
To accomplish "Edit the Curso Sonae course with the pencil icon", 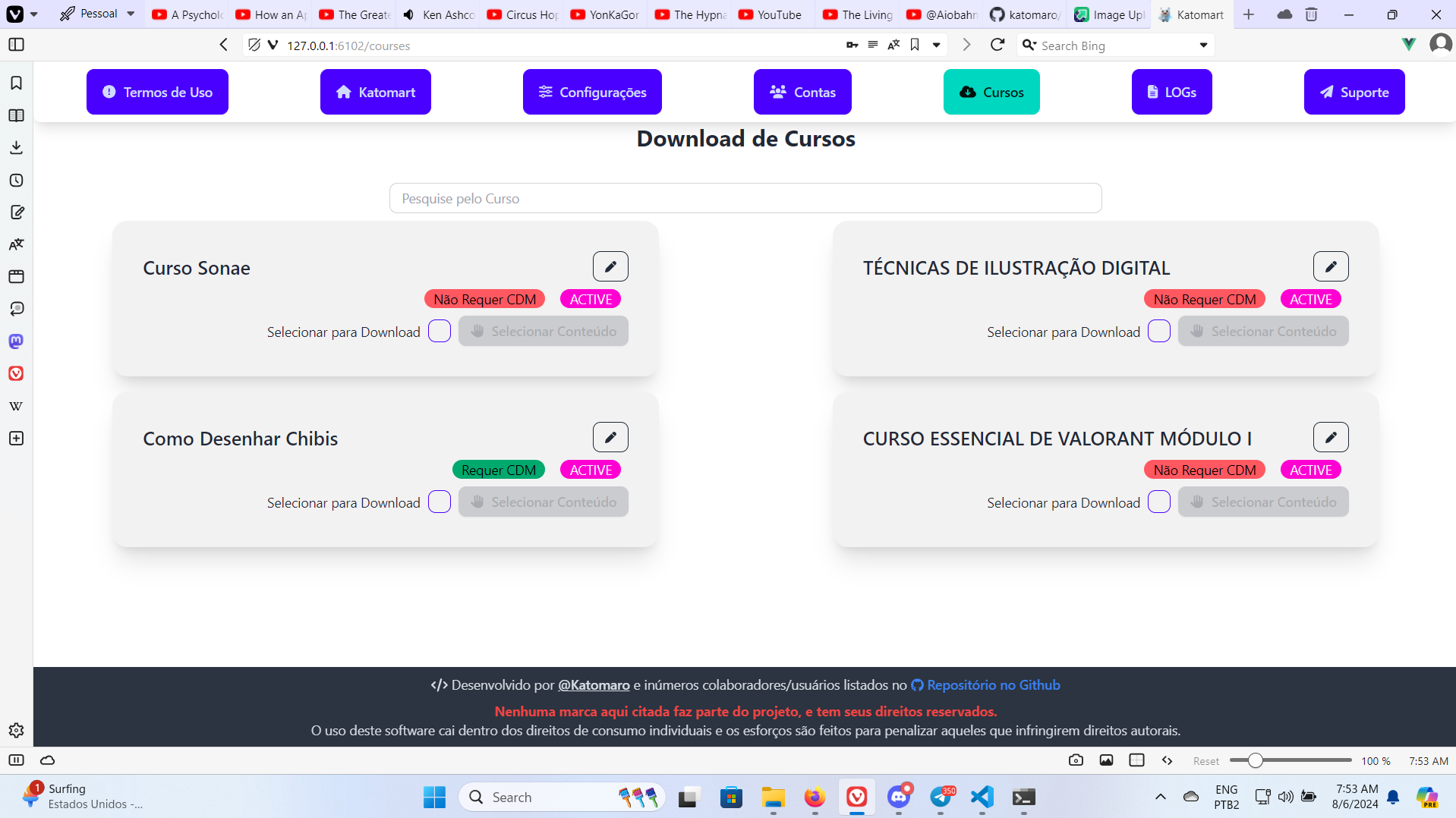I will (x=610, y=266).
